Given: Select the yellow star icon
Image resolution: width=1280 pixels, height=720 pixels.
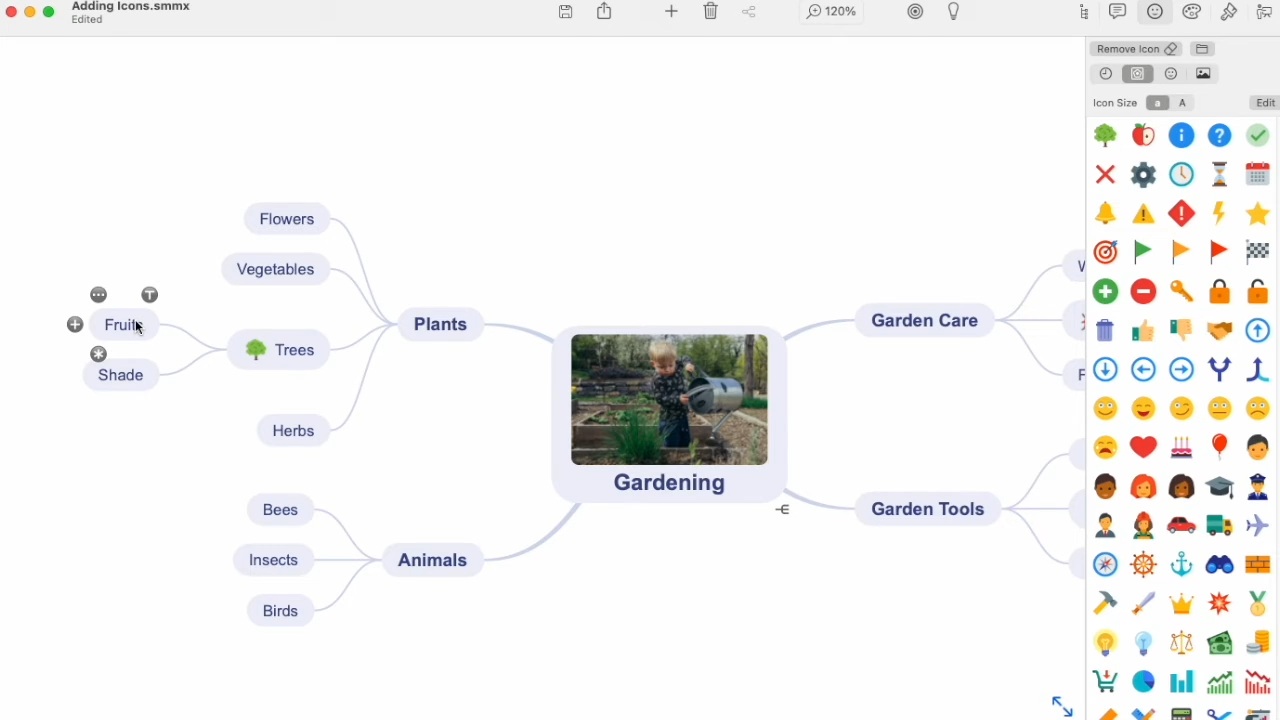Looking at the screenshot, I should [x=1257, y=213].
